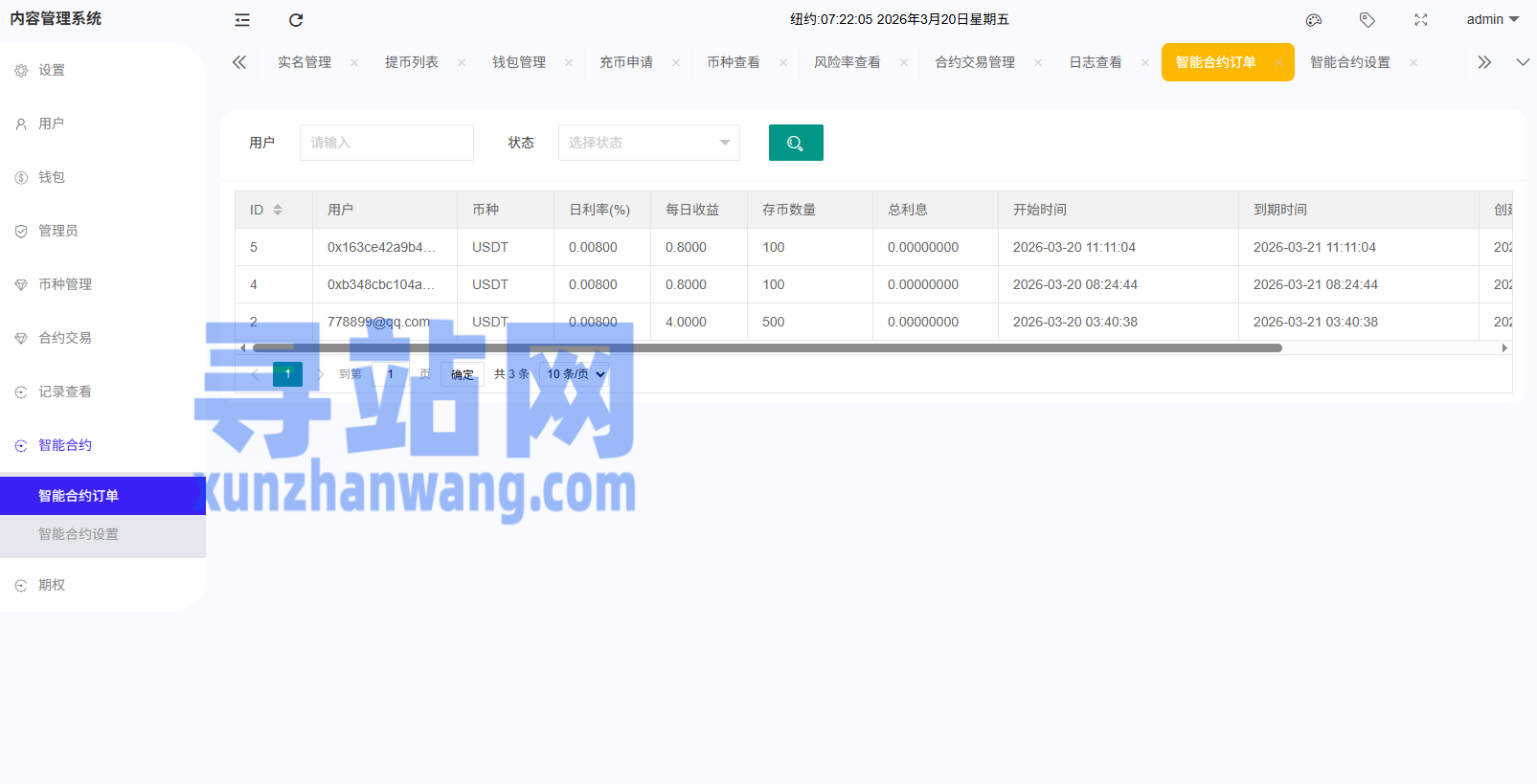Image resolution: width=1537 pixels, height=784 pixels.
Task: Expand the tab options chevron menu
Action: [1523, 62]
